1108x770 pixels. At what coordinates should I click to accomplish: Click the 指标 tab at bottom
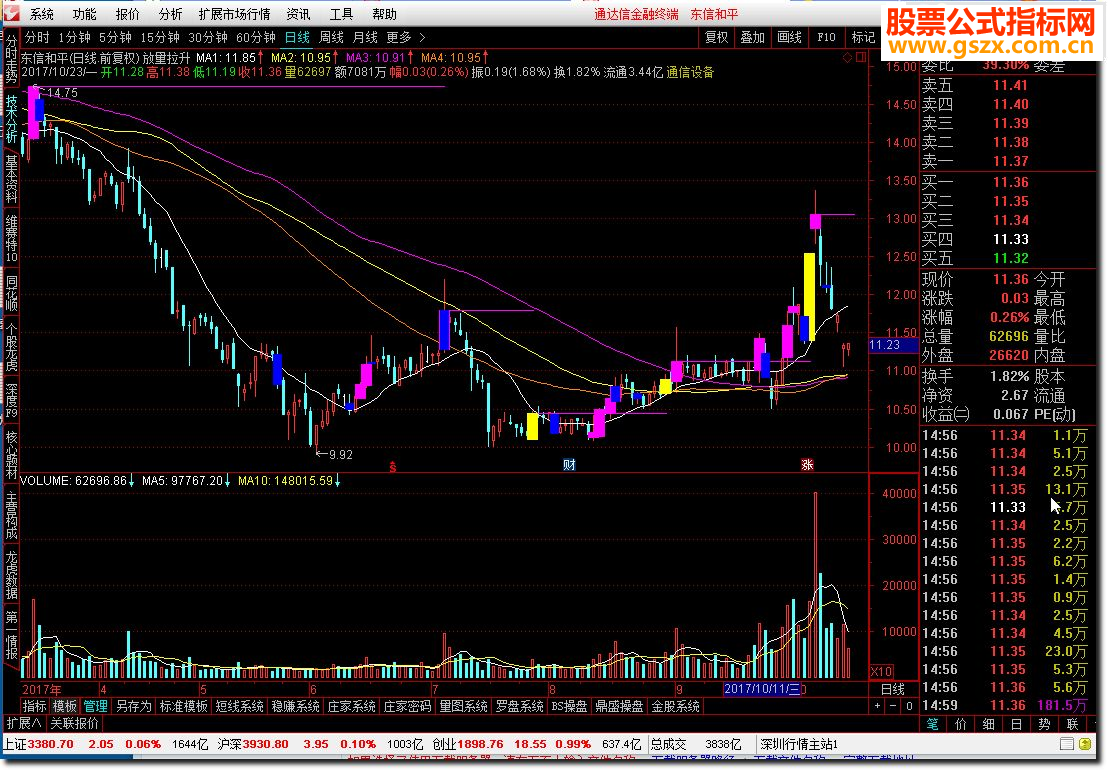[34, 706]
